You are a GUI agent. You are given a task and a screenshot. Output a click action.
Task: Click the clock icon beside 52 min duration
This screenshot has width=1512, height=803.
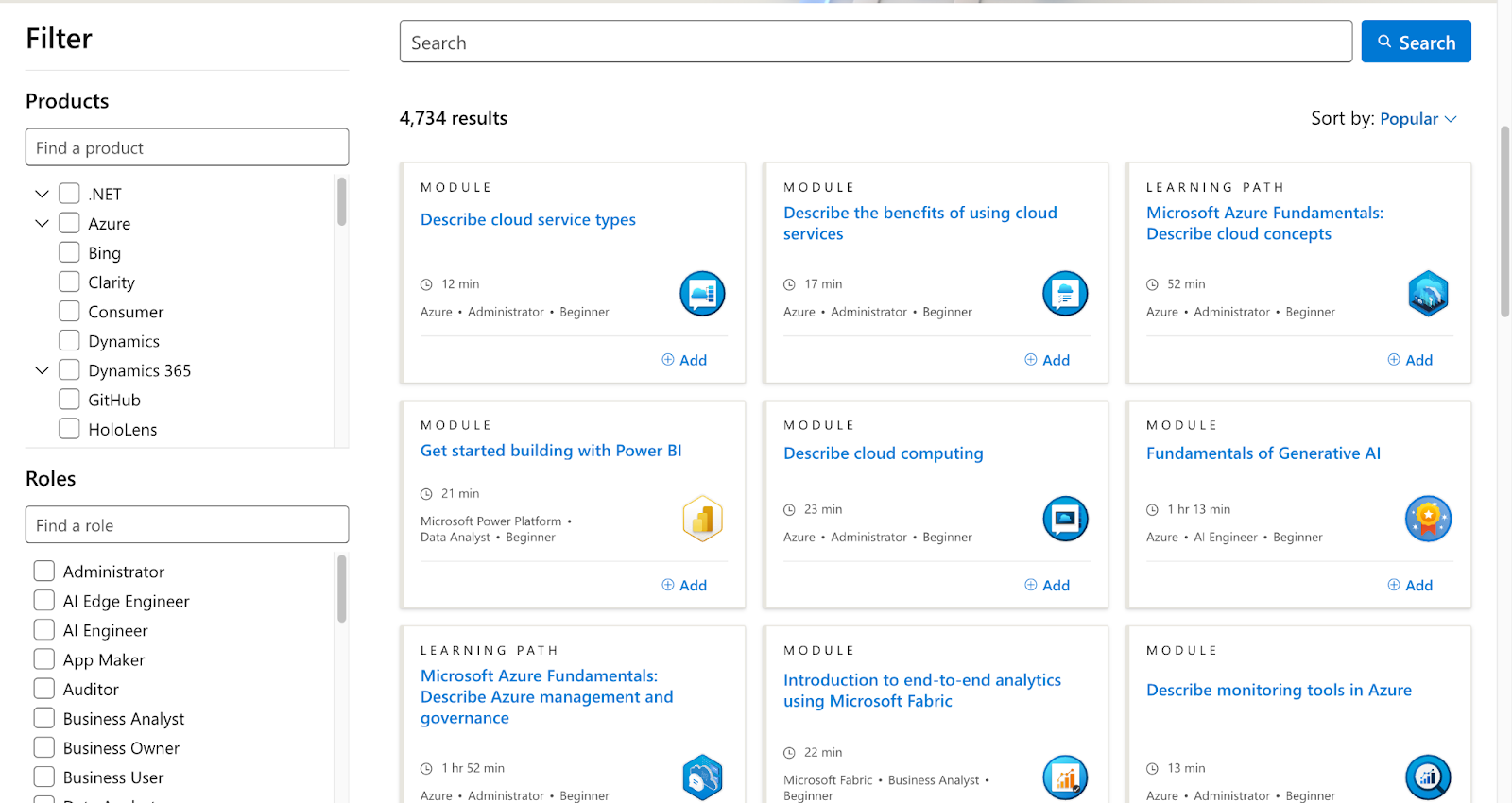tap(1152, 284)
